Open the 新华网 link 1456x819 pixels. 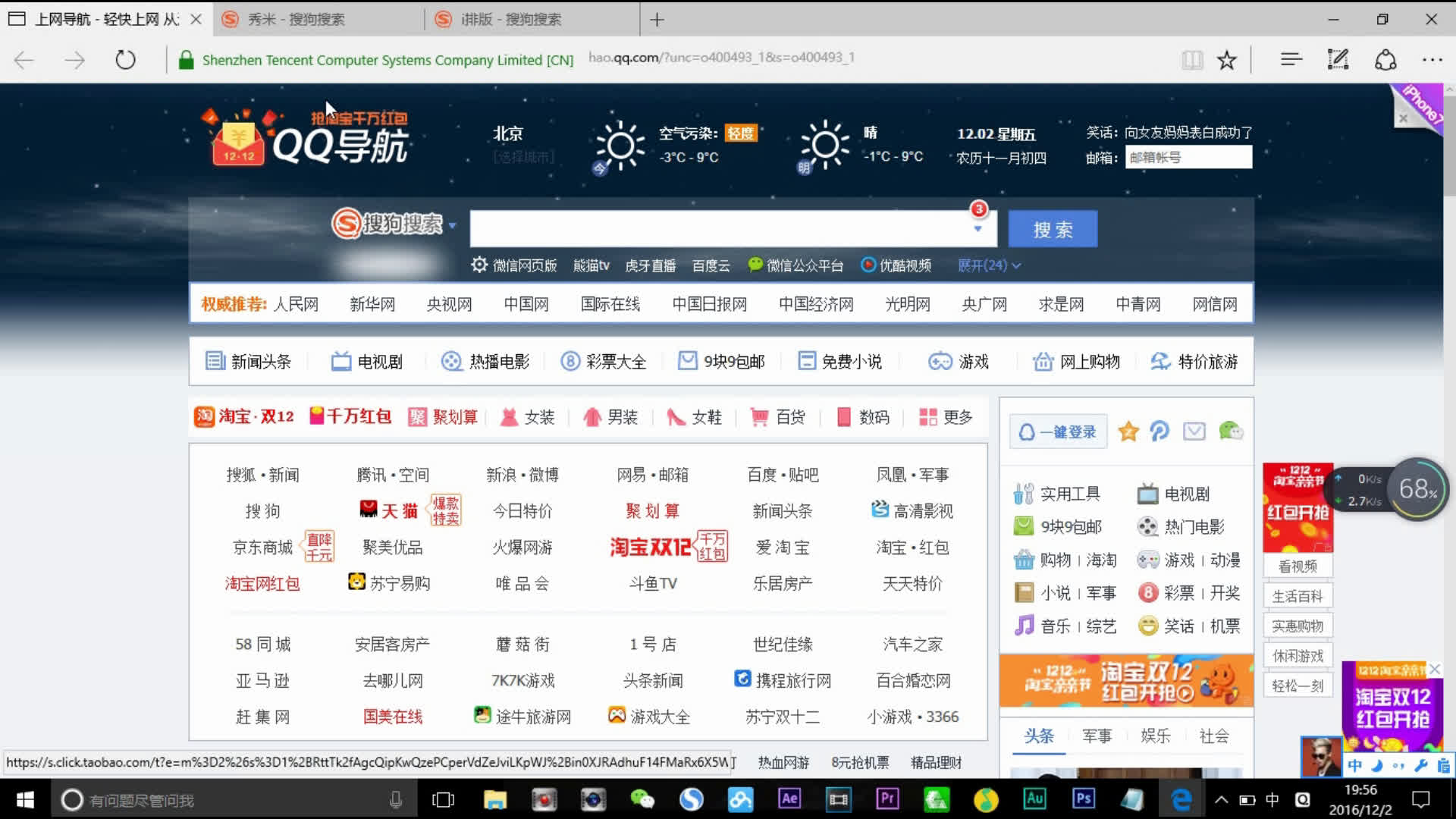click(372, 304)
